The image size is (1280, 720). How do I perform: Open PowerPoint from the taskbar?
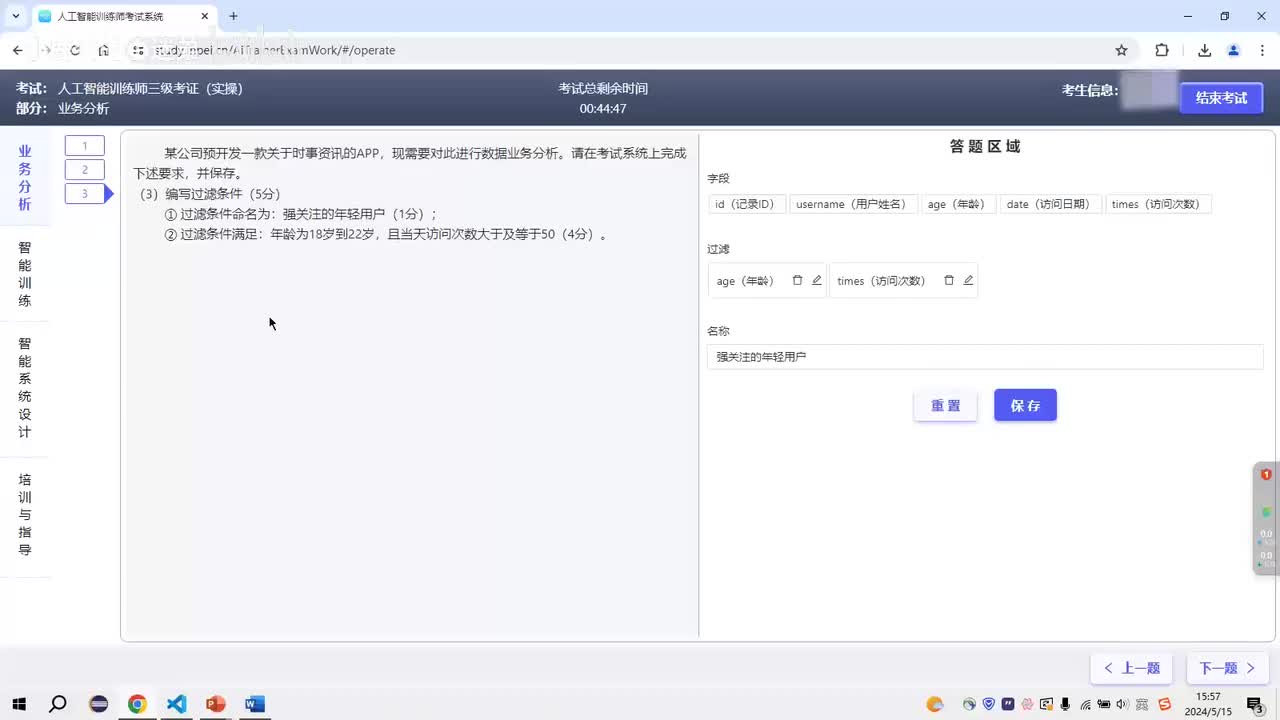(215, 704)
